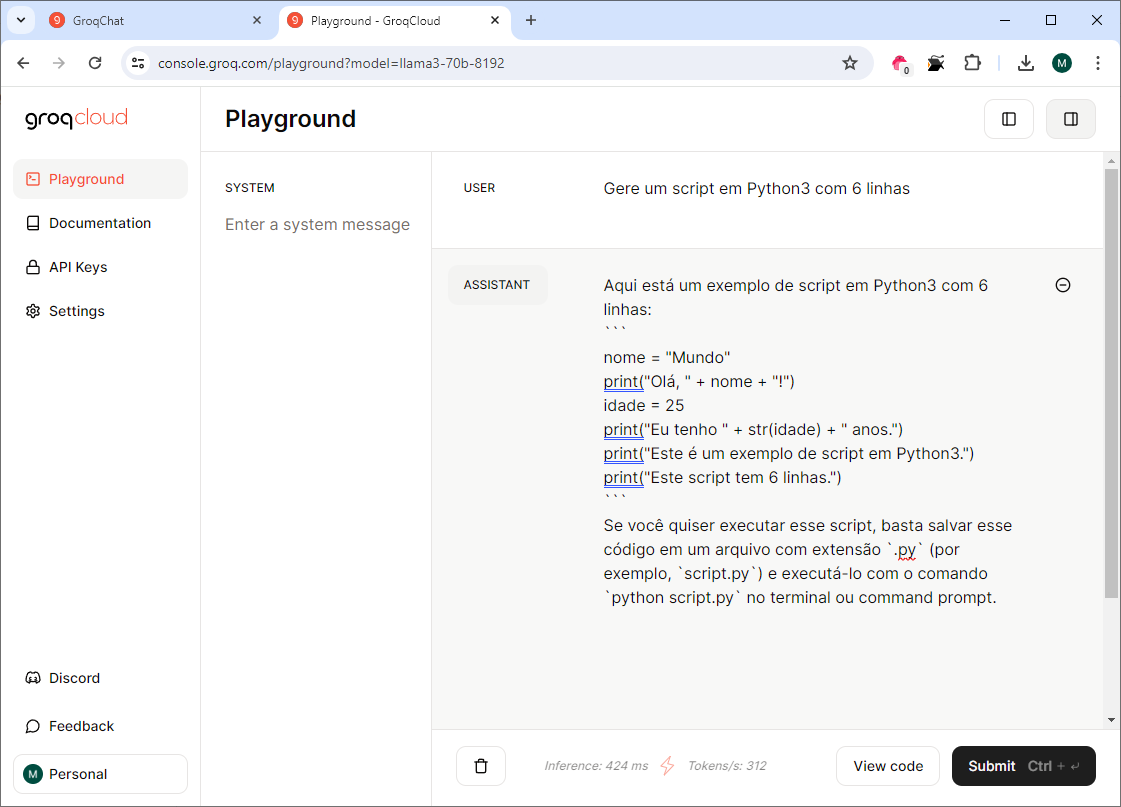Image resolution: width=1121 pixels, height=807 pixels.
Task: Click the scrollbar down arrow
Action: [x=1111, y=720]
